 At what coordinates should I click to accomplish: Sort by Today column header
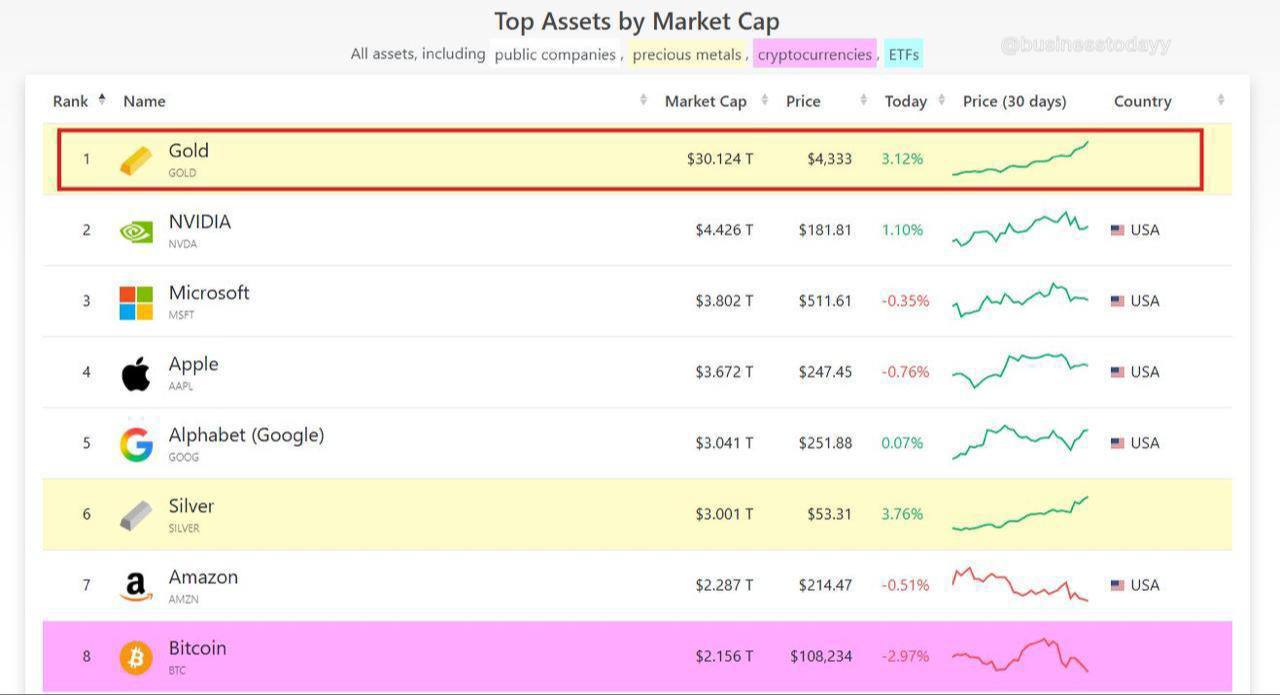[x=905, y=101]
